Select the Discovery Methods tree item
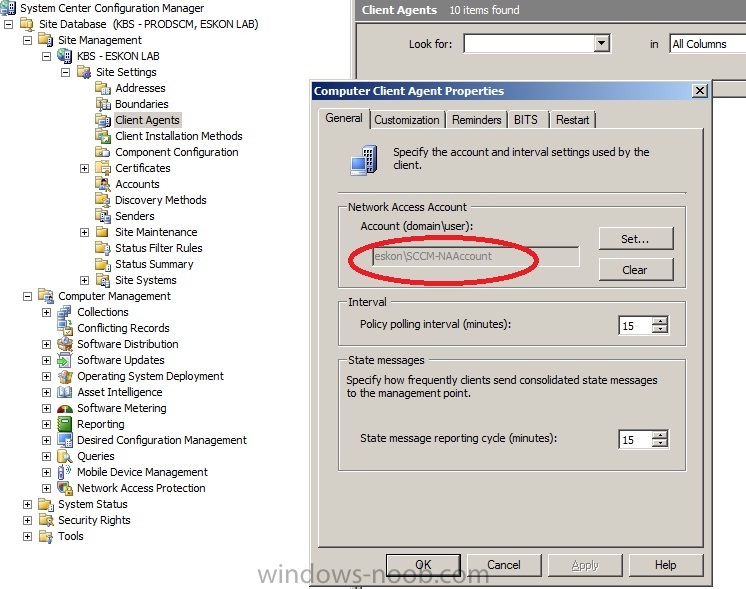The width and height of the screenshot is (746, 589). point(161,200)
